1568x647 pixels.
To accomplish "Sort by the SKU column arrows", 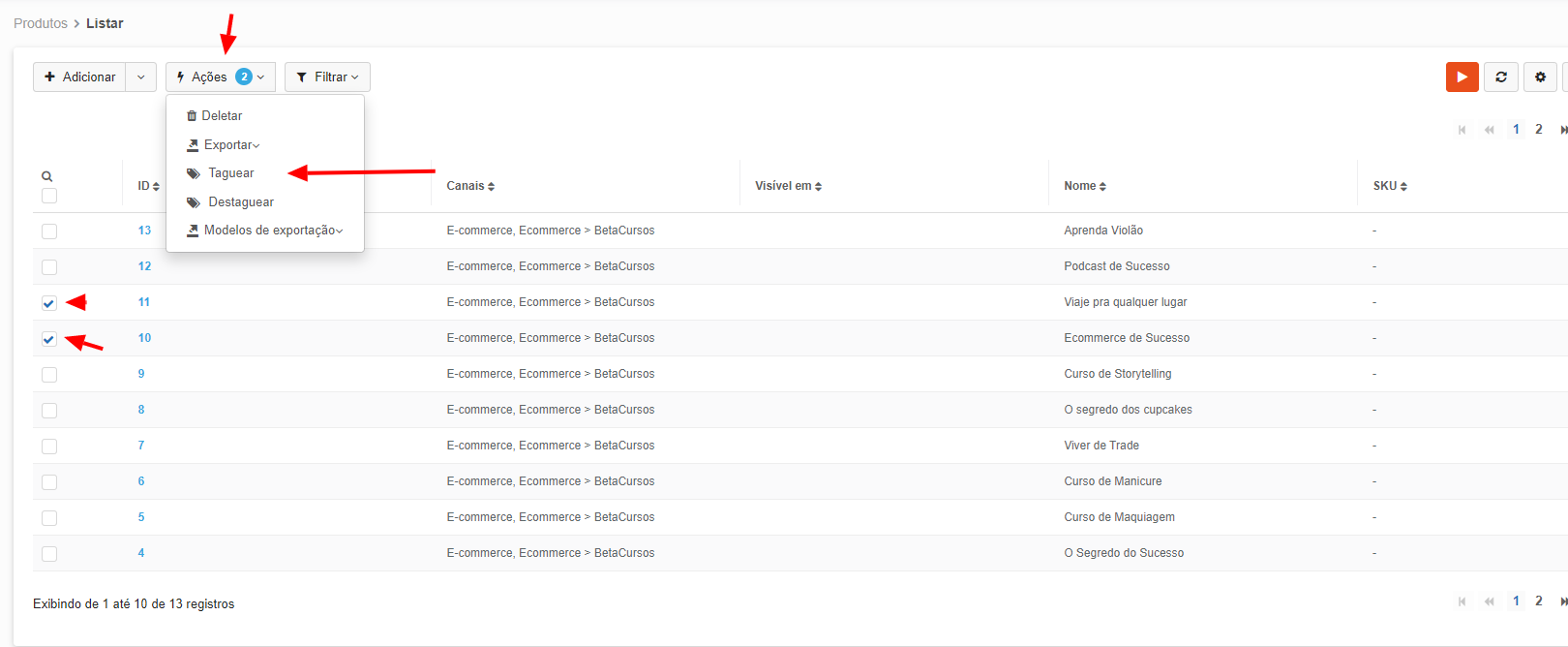I will [x=1403, y=186].
